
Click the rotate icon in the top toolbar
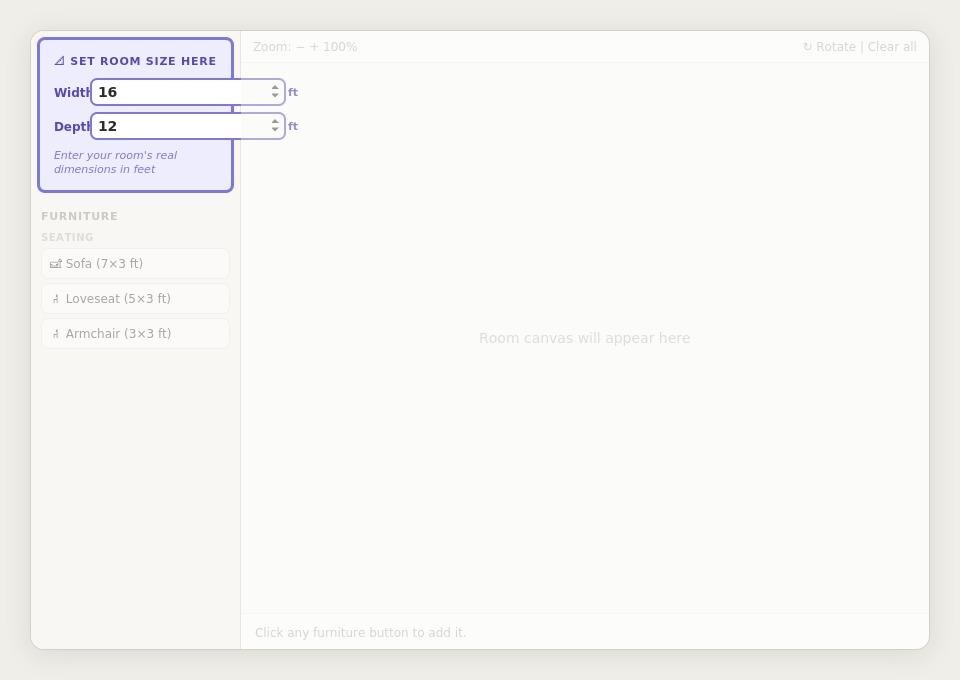[807, 47]
